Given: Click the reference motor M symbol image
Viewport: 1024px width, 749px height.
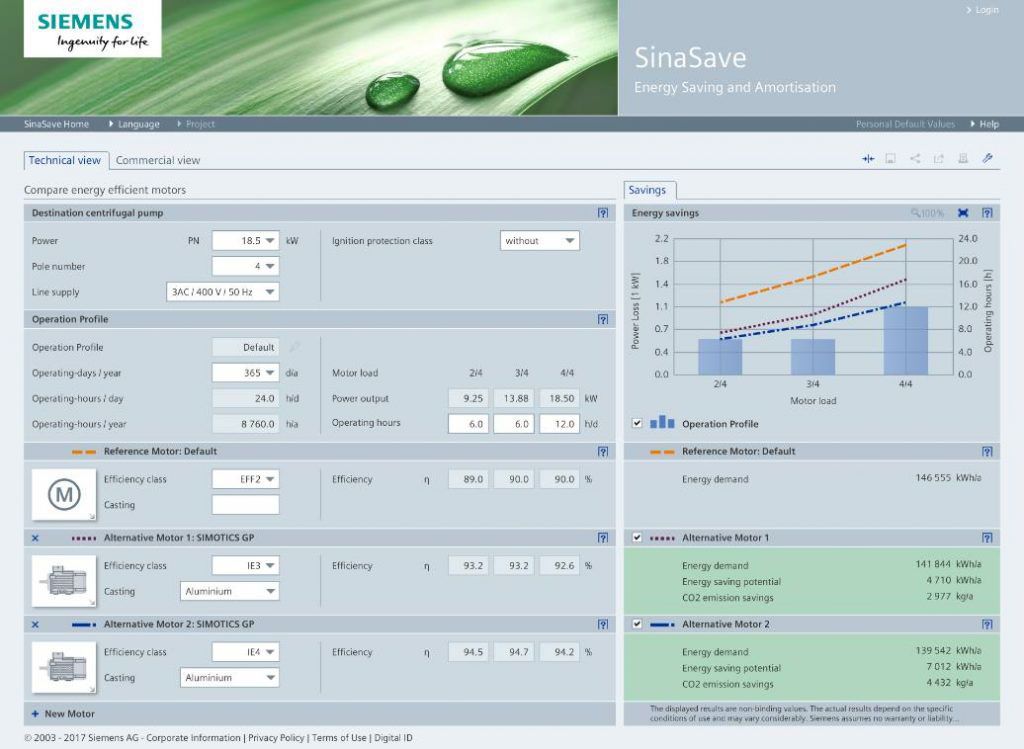Looking at the screenshot, I should tap(64, 494).
